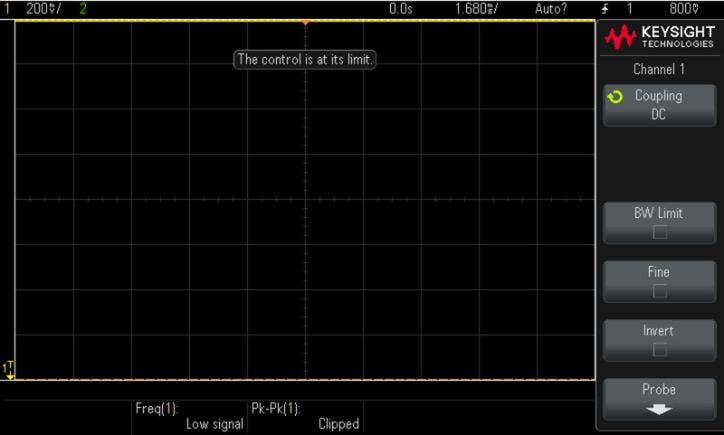Click the Pk-Pk(1) Clipped measurement
This screenshot has width=724, height=435.
tap(303, 416)
